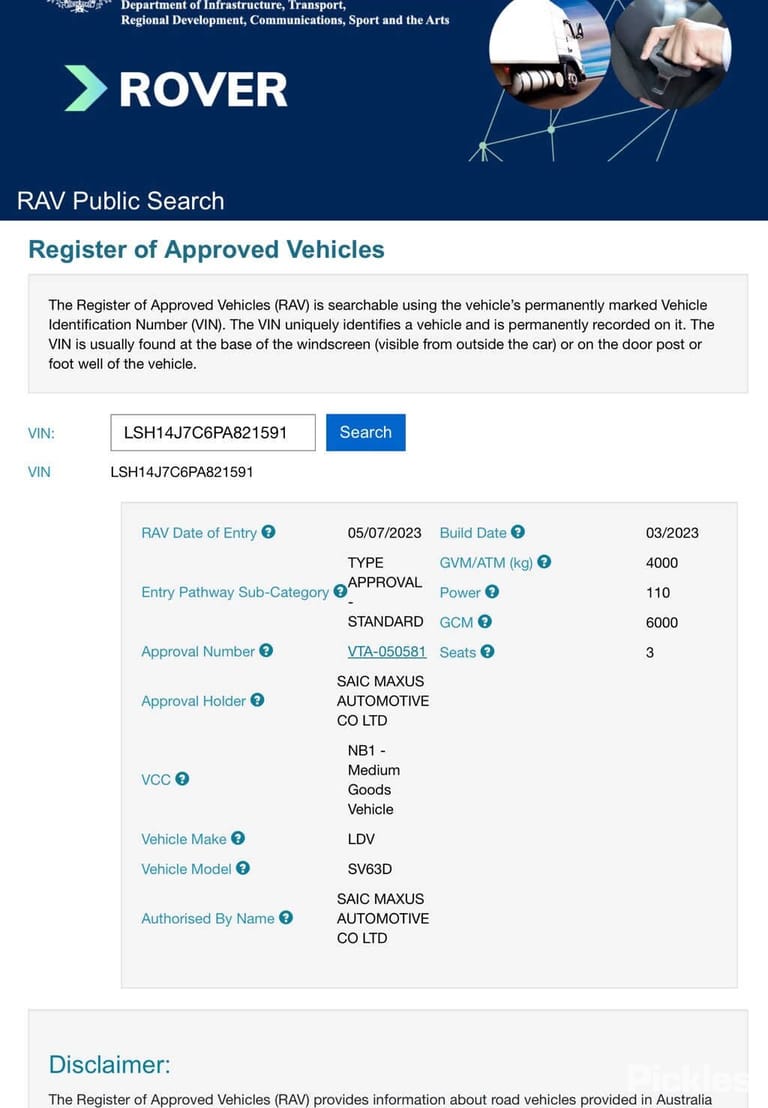Select the RAV entry date 05/07/2023
Image resolution: width=768 pixels, height=1108 pixels.
384,533
